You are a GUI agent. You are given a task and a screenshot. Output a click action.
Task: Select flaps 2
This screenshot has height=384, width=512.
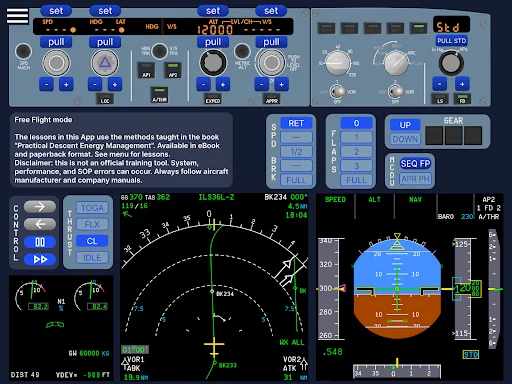pyautogui.click(x=356, y=152)
